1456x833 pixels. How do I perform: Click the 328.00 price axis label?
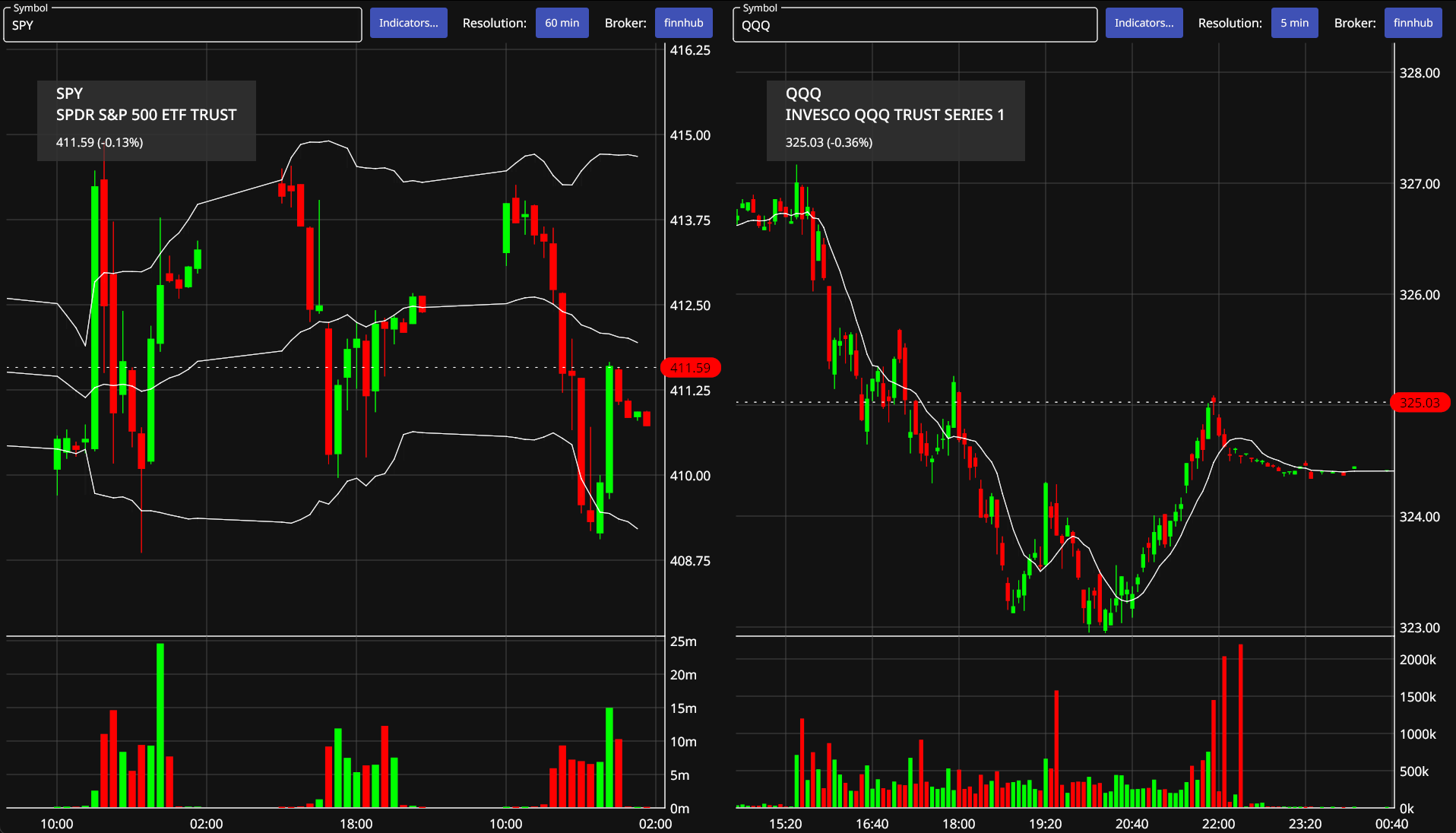click(x=1420, y=73)
